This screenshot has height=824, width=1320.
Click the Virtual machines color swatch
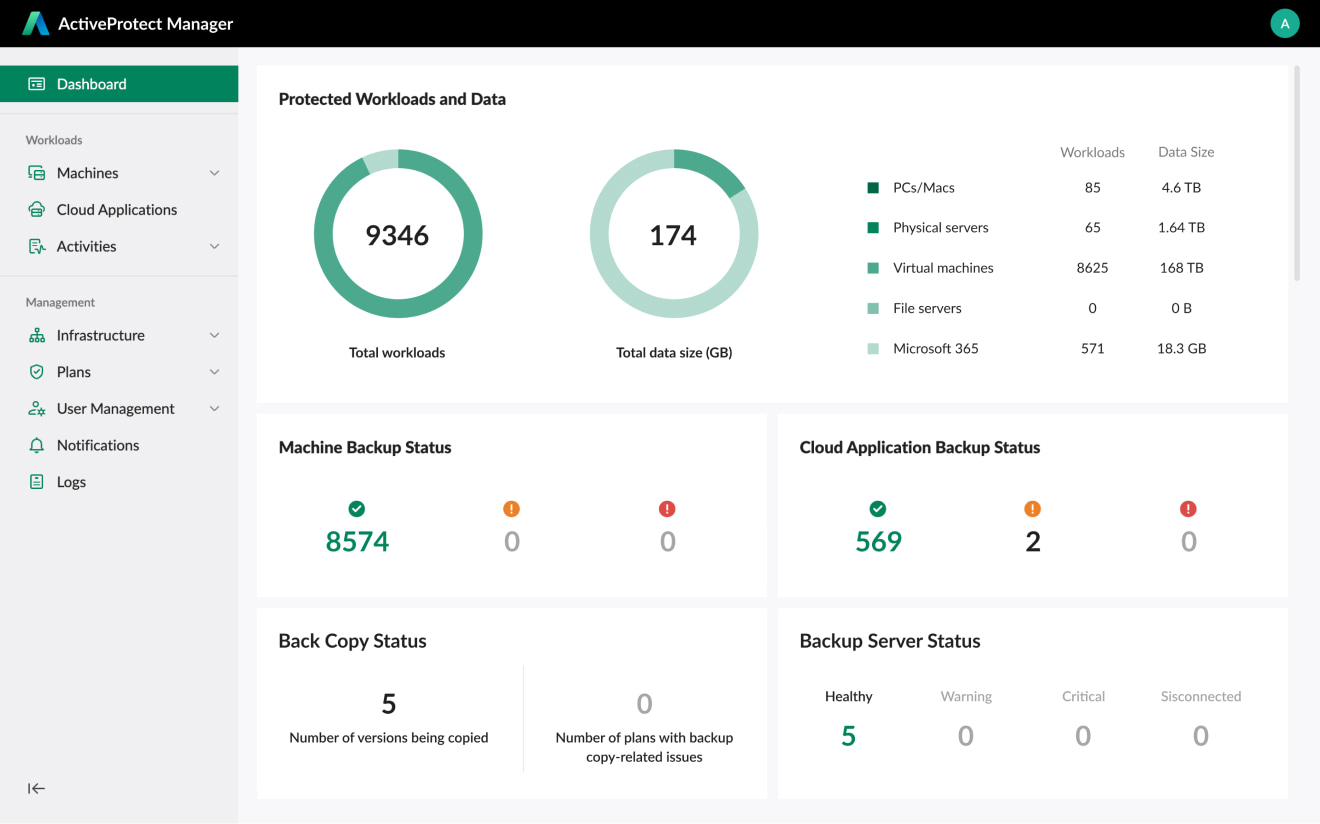tap(874, 267)
